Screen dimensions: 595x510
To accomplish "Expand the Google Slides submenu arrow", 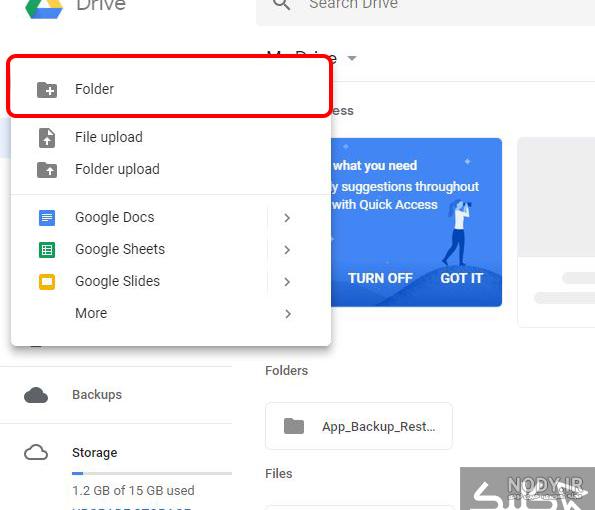I will pos(287,282).
